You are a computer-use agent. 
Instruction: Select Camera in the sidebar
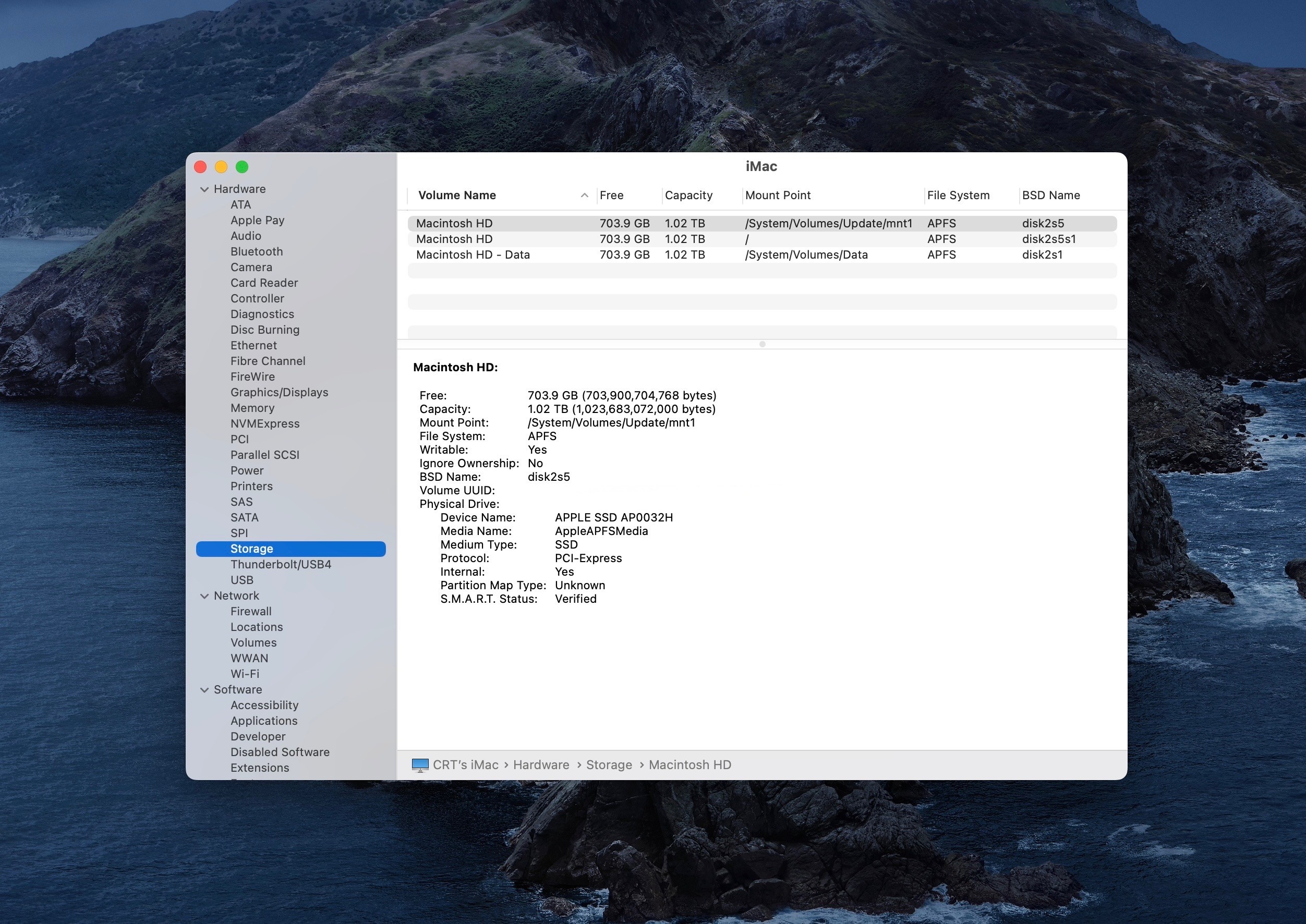click(251, 268)
